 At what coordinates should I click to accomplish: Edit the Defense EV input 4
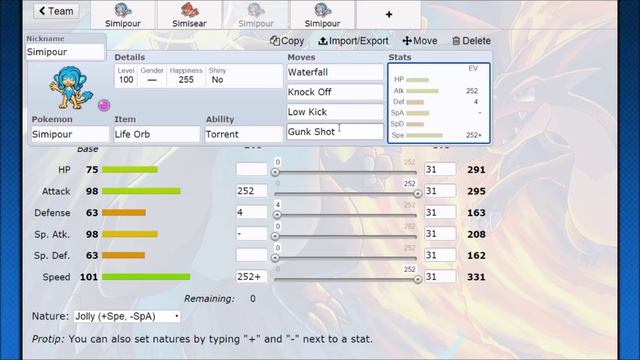pyautogui.click(x=251, y=212)
